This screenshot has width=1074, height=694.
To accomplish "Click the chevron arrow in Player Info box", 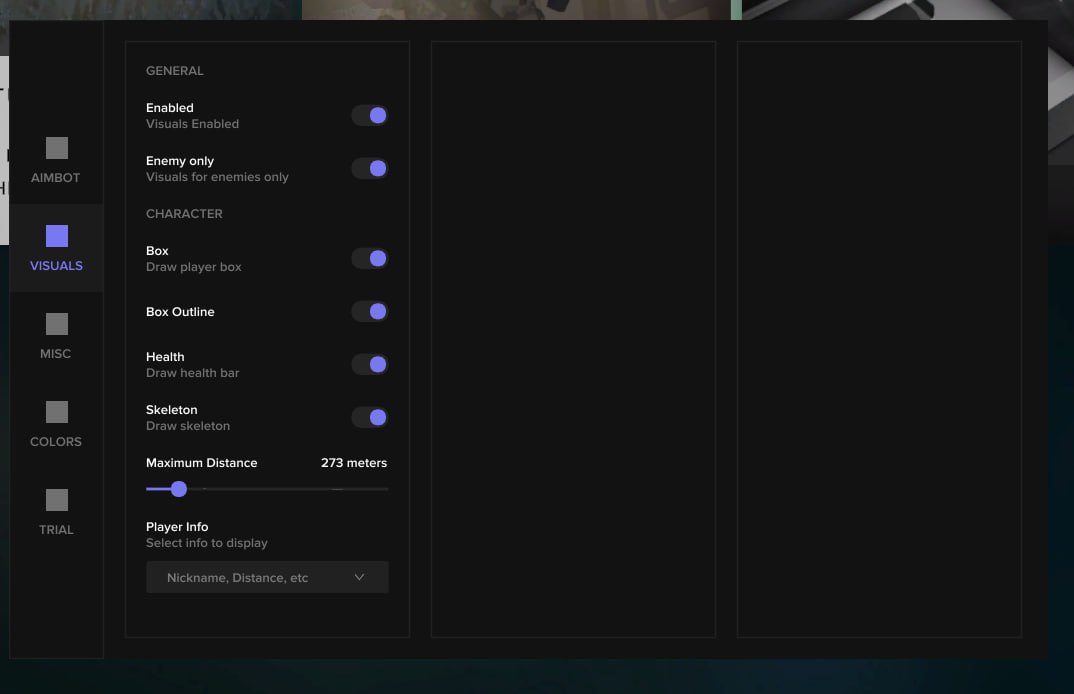I will coord(359,578).
